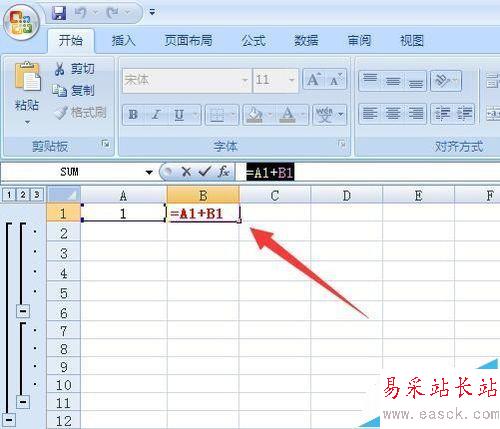Open the 数据 ribbon tab

(x=306, y=41)
